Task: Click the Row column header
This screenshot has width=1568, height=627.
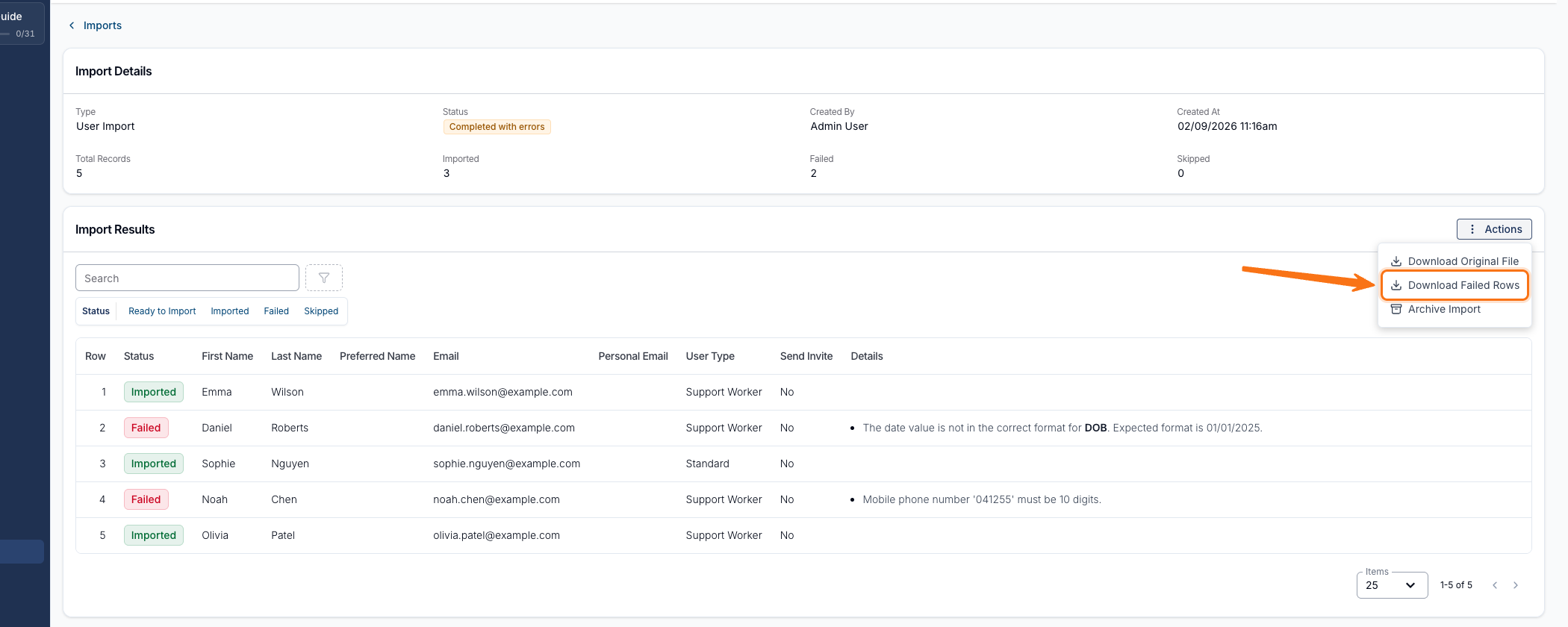Action: [96, 356]
